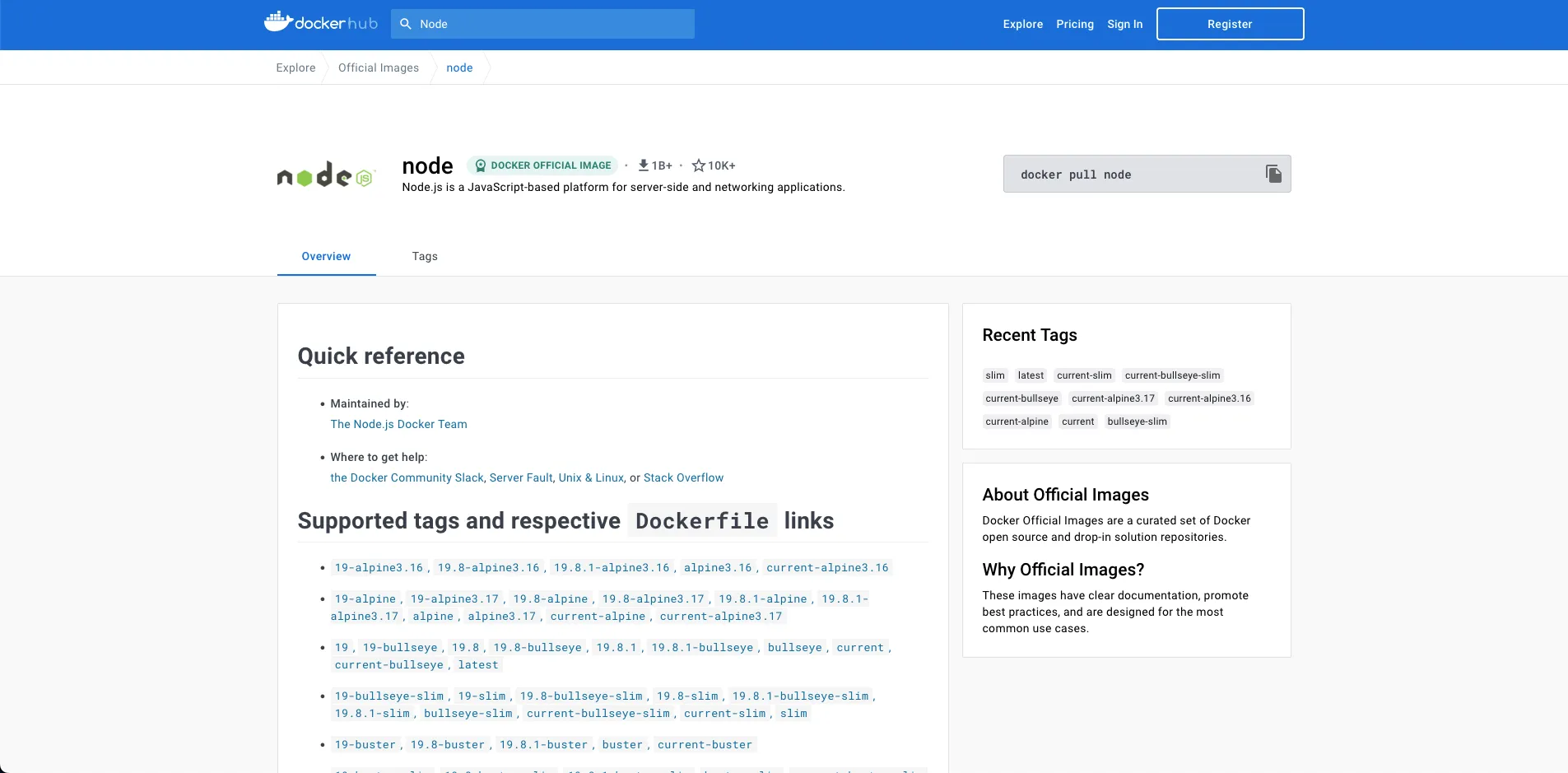Click the Register button
1568x773 pixels.
click(1229, 24)
